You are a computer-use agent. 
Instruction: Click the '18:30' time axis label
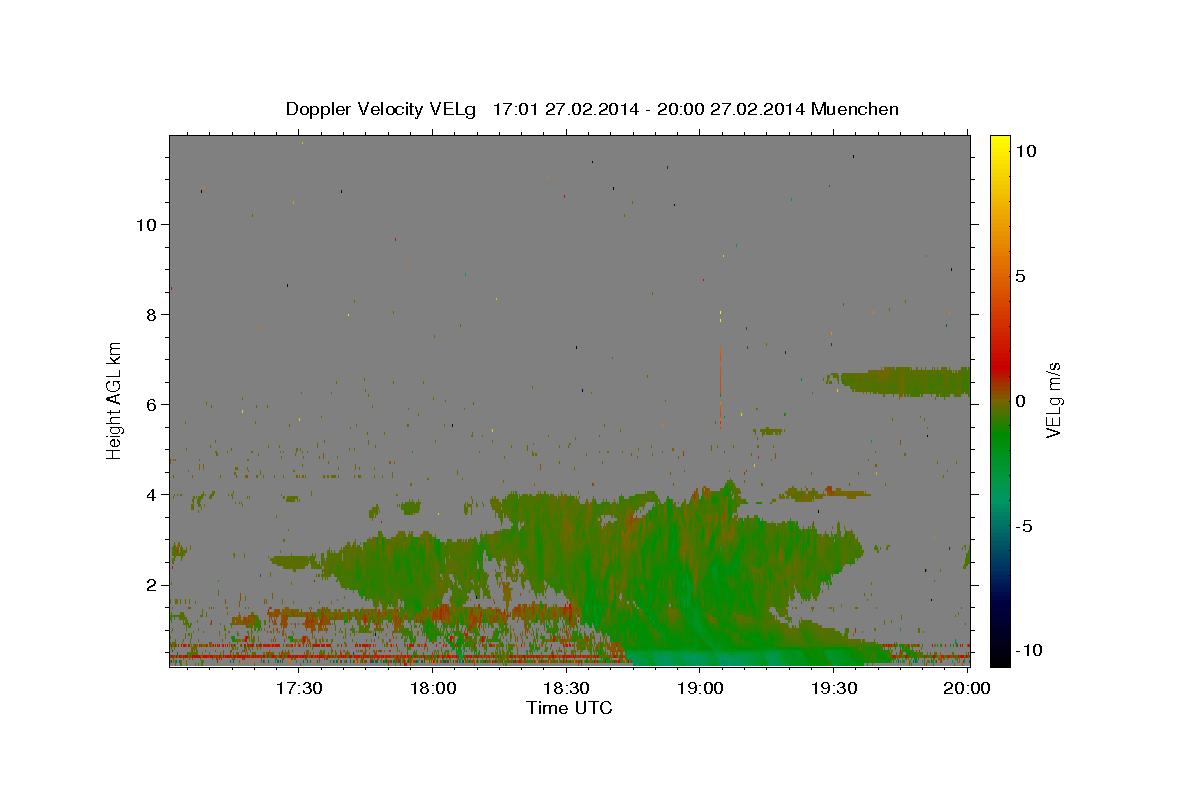pos(566,688)
